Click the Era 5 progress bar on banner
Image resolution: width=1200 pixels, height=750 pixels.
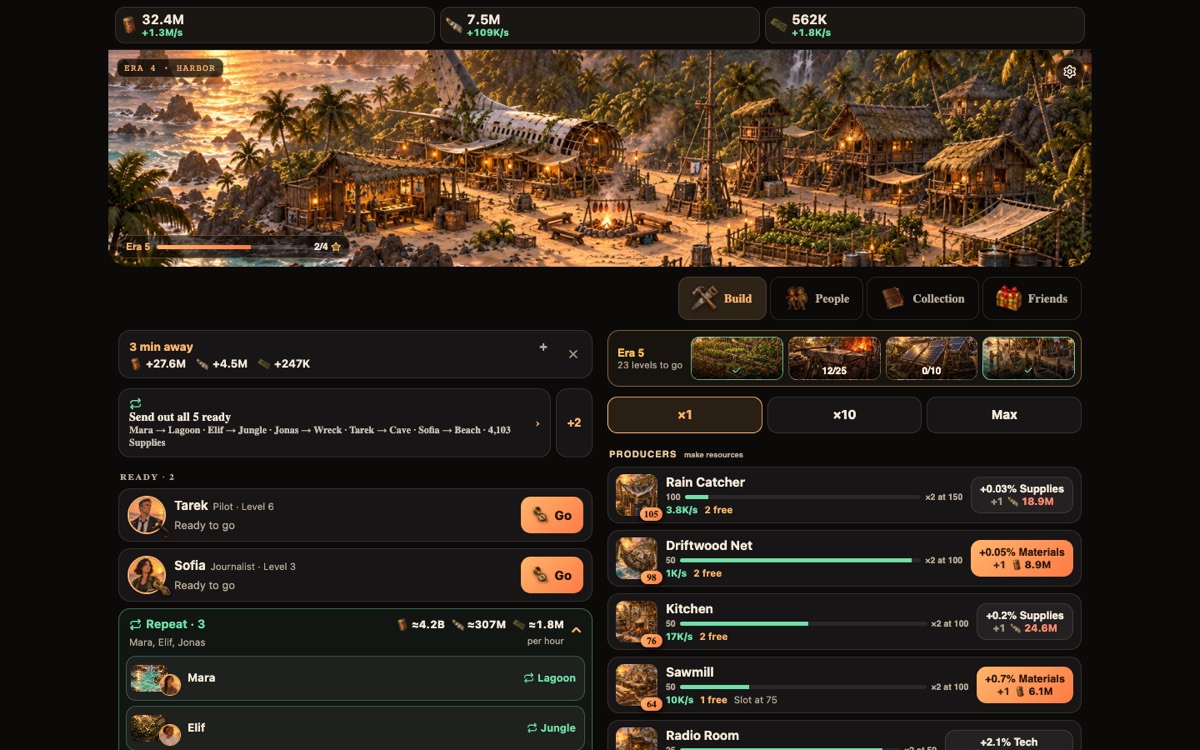click(x=232, y=246)
